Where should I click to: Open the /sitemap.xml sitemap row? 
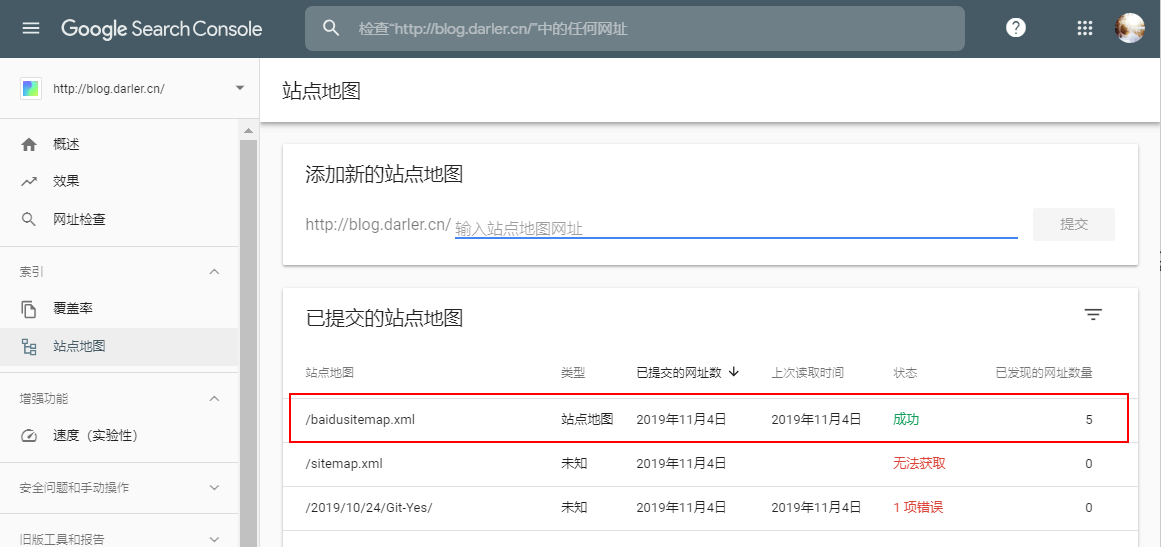click(x=709, y=464)
